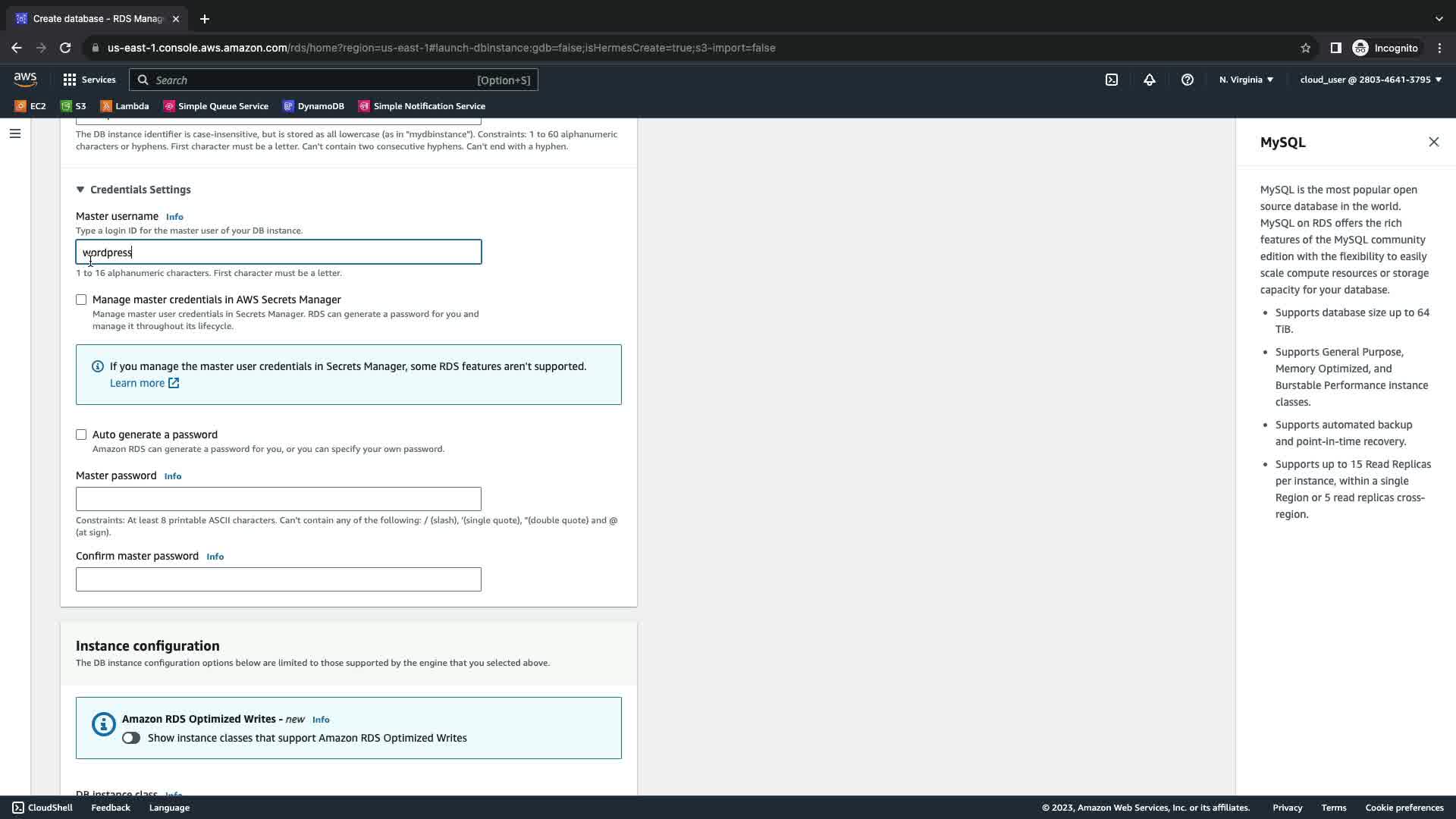This screenshot has width=1456, height=819.
Task: Click CloudShell in the footer bar
Action: coord(42,808)
